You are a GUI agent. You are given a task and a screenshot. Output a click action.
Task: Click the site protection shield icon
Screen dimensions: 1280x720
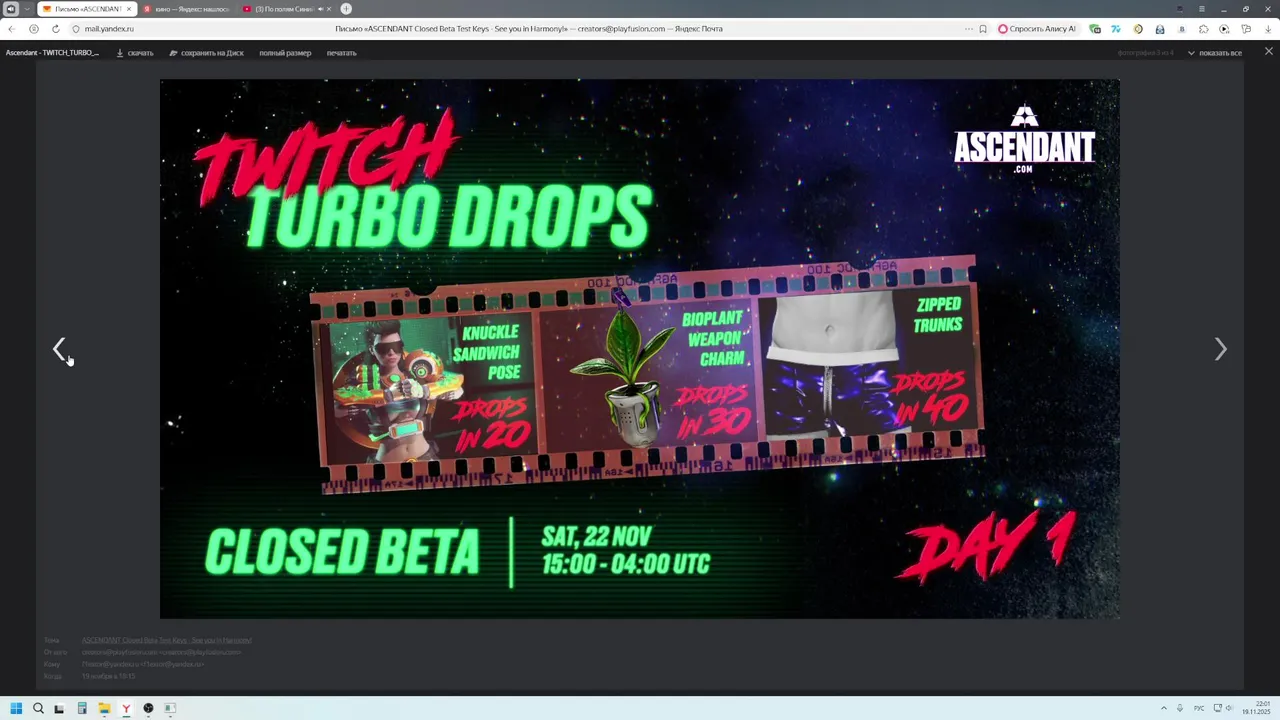(x=75, y=29)
